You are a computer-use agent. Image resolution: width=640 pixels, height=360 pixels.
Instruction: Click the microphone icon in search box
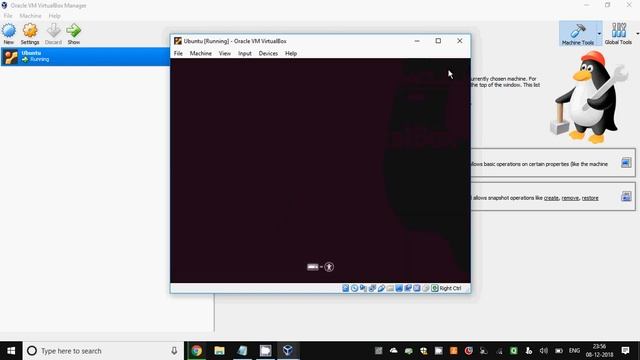174,351
